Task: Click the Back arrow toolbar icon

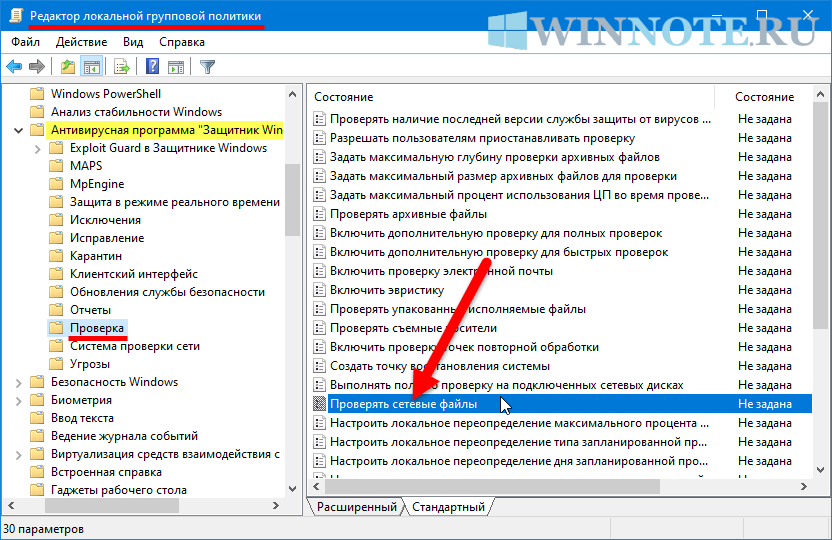Action: pyautogui.click(x=14, y=67)
